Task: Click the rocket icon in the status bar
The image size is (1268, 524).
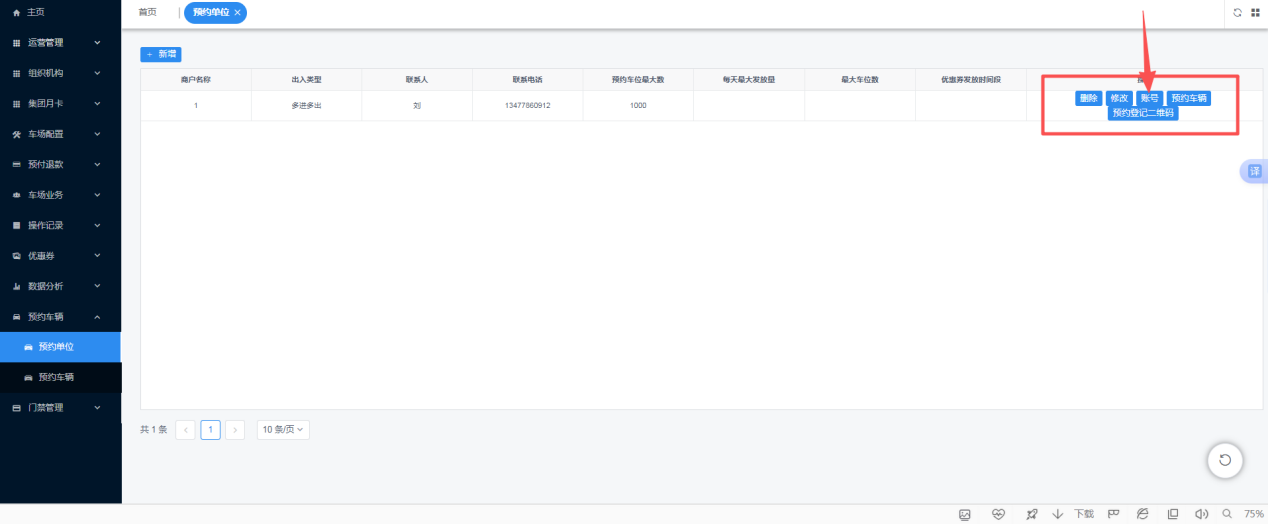Action: pos(1031,514)
